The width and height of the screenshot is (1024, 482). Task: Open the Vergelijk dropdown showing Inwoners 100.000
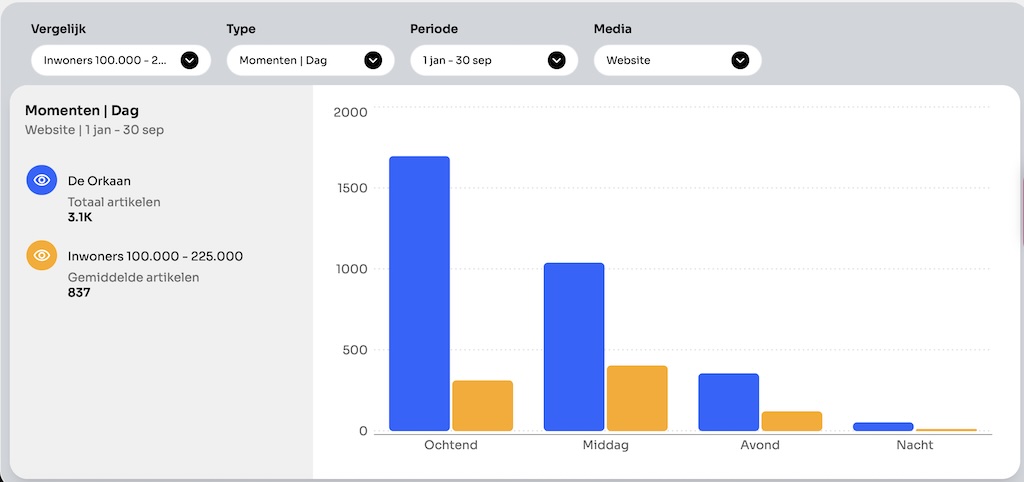(x=105, y=60)
